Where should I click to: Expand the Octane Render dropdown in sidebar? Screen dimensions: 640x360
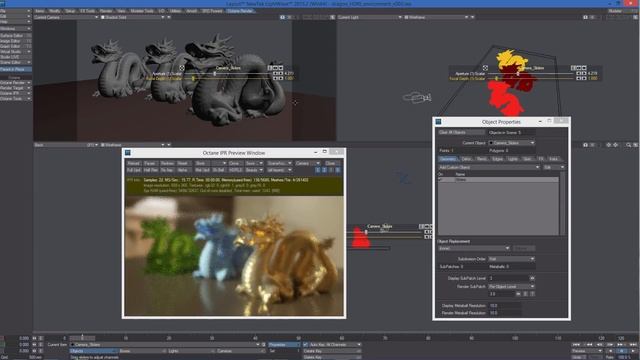(x=16, y=82)
